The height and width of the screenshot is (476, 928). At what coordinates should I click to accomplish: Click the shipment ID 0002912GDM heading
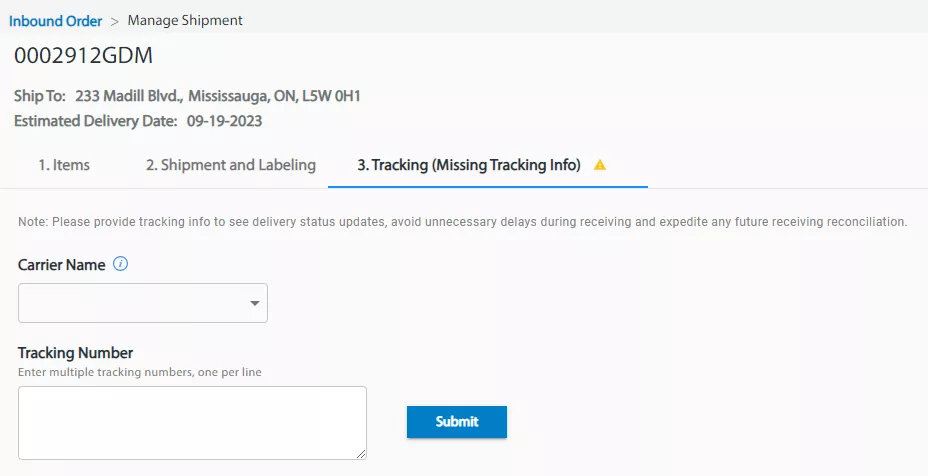tap(83, 56)
